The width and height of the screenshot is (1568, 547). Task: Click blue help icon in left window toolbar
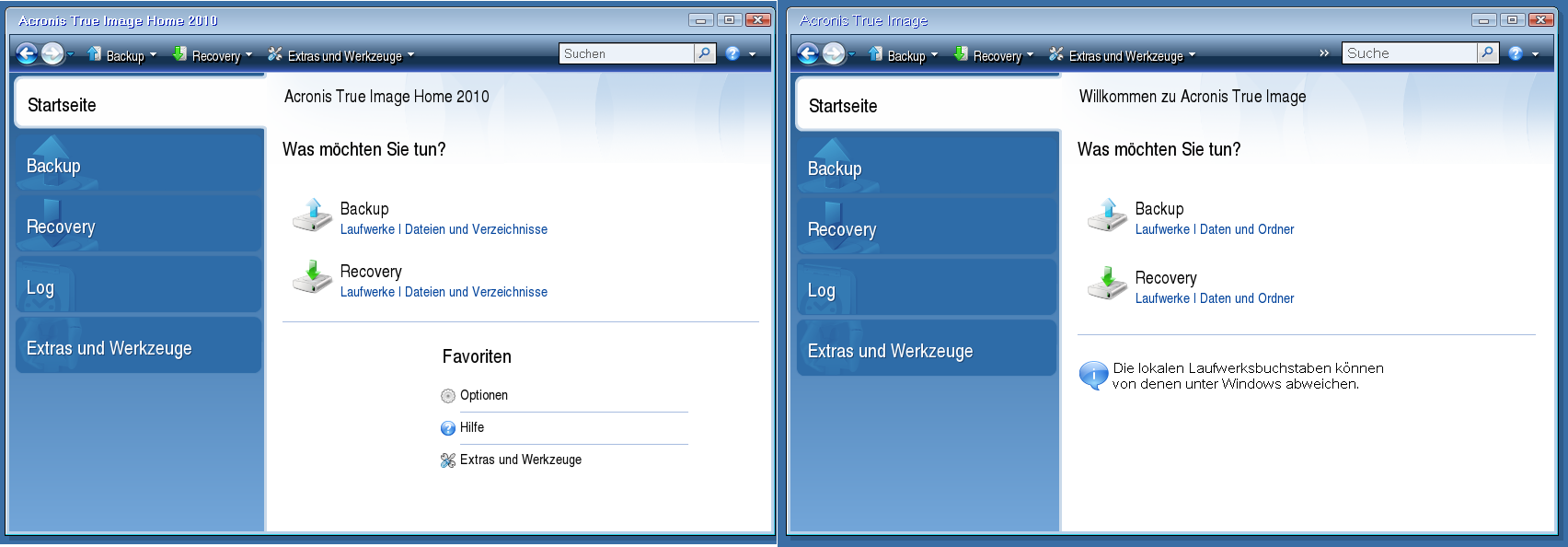click(x=732, y=53)
